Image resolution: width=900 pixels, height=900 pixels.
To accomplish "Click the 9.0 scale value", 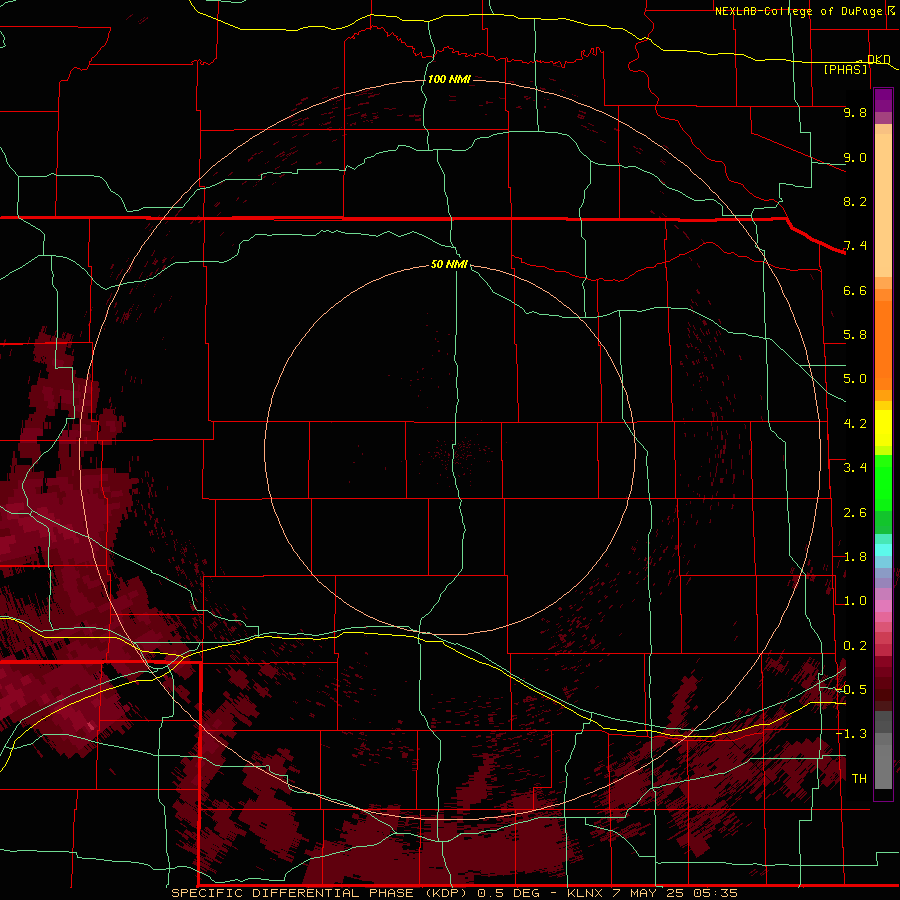I will (855, 157).
